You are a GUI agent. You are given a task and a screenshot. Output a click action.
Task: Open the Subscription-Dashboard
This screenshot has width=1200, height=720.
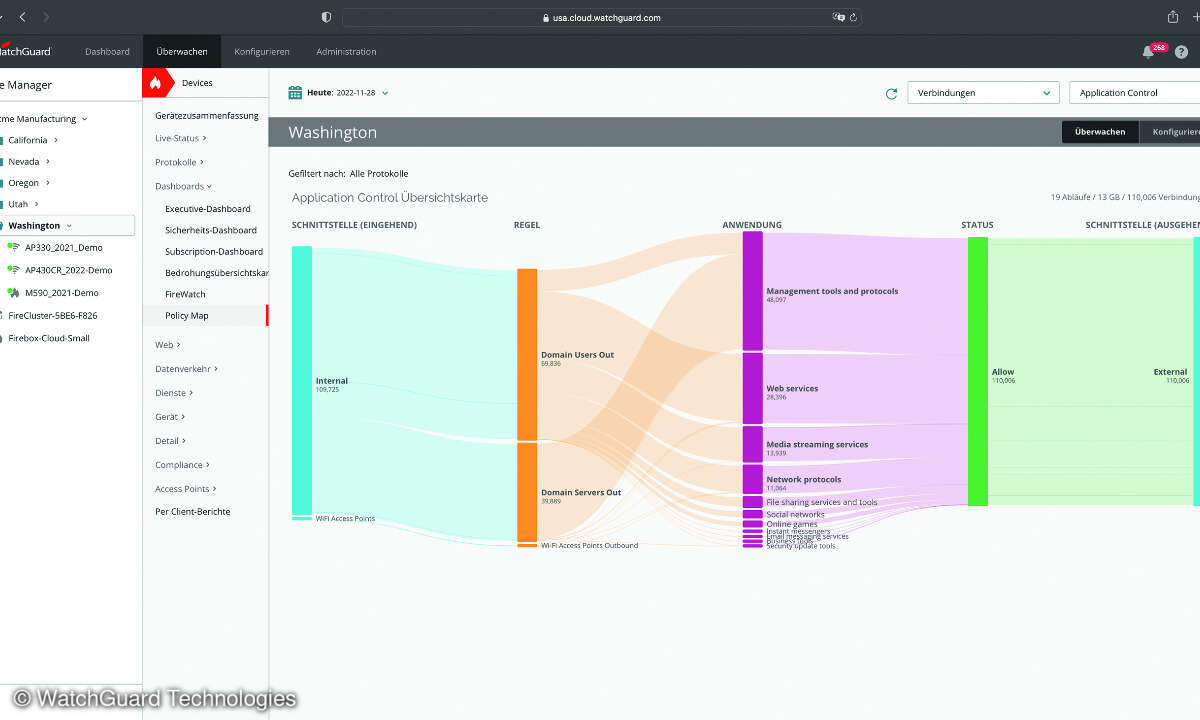[x=214, y=252]
